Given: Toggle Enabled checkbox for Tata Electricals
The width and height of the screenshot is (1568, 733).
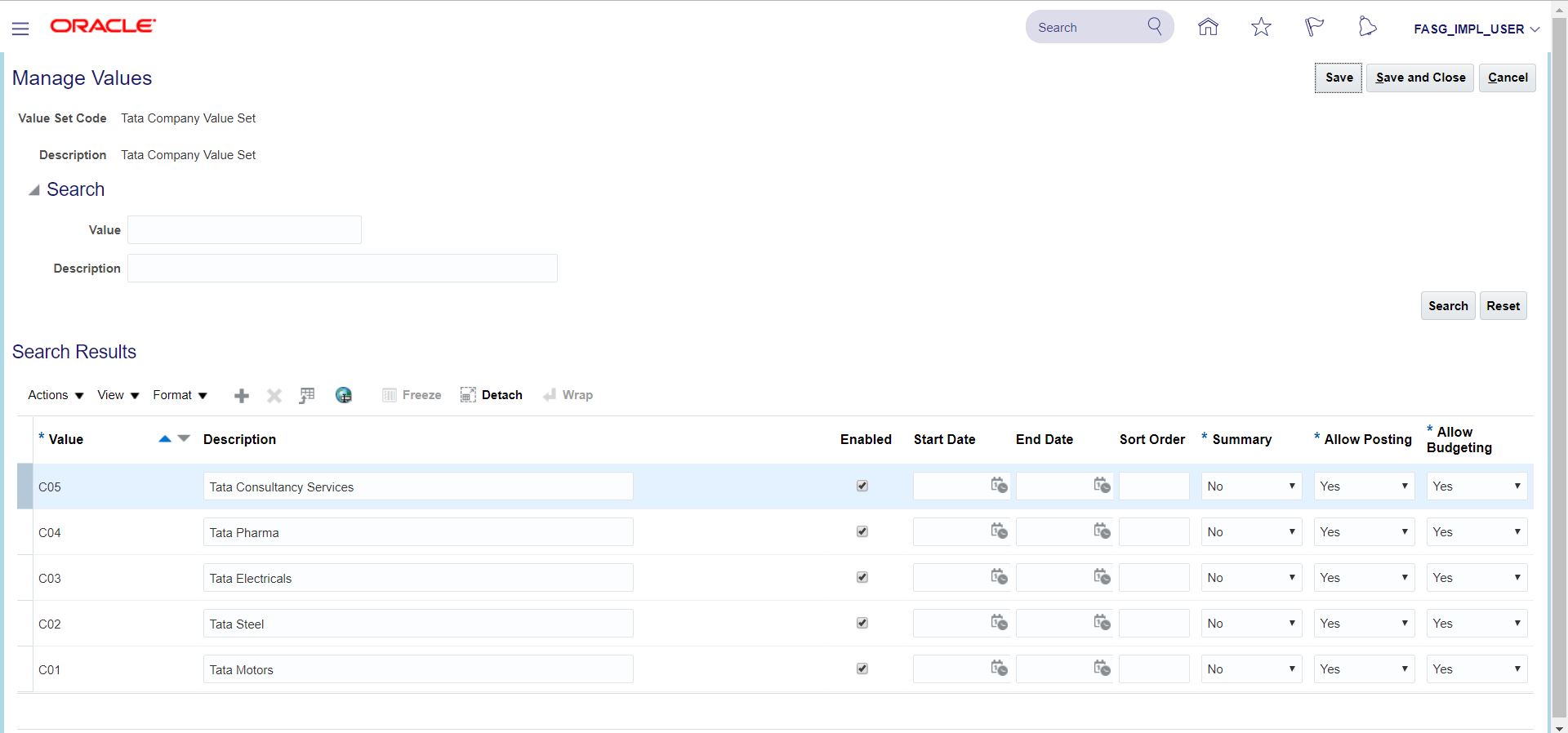Looking at the screenshot, I should point(862,577).
